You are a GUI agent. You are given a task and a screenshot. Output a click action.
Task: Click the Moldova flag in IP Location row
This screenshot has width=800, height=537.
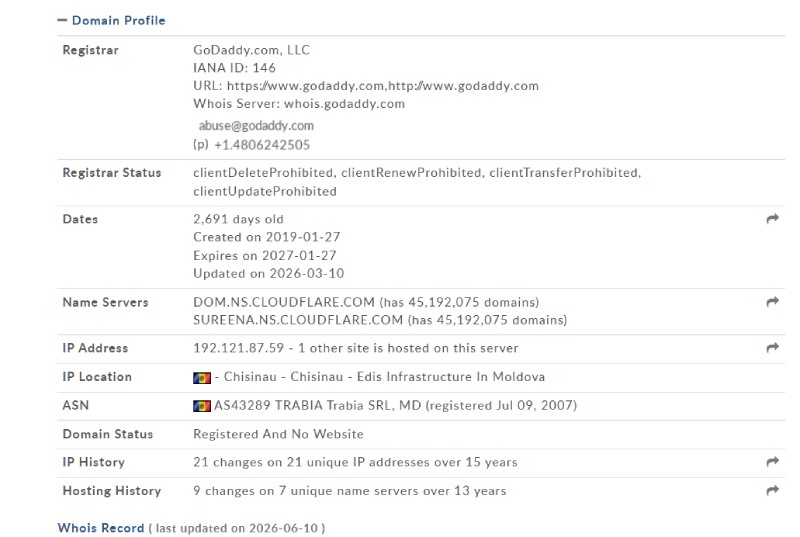coord(202,377)
